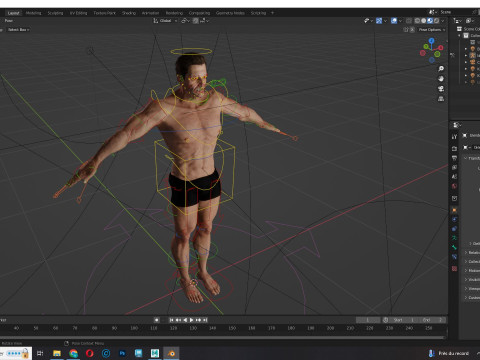The height and width of the screenshot is (360, 480).
Task: Toggle X-ray mode
Action: pyautogui.click(x=409, y=21)
